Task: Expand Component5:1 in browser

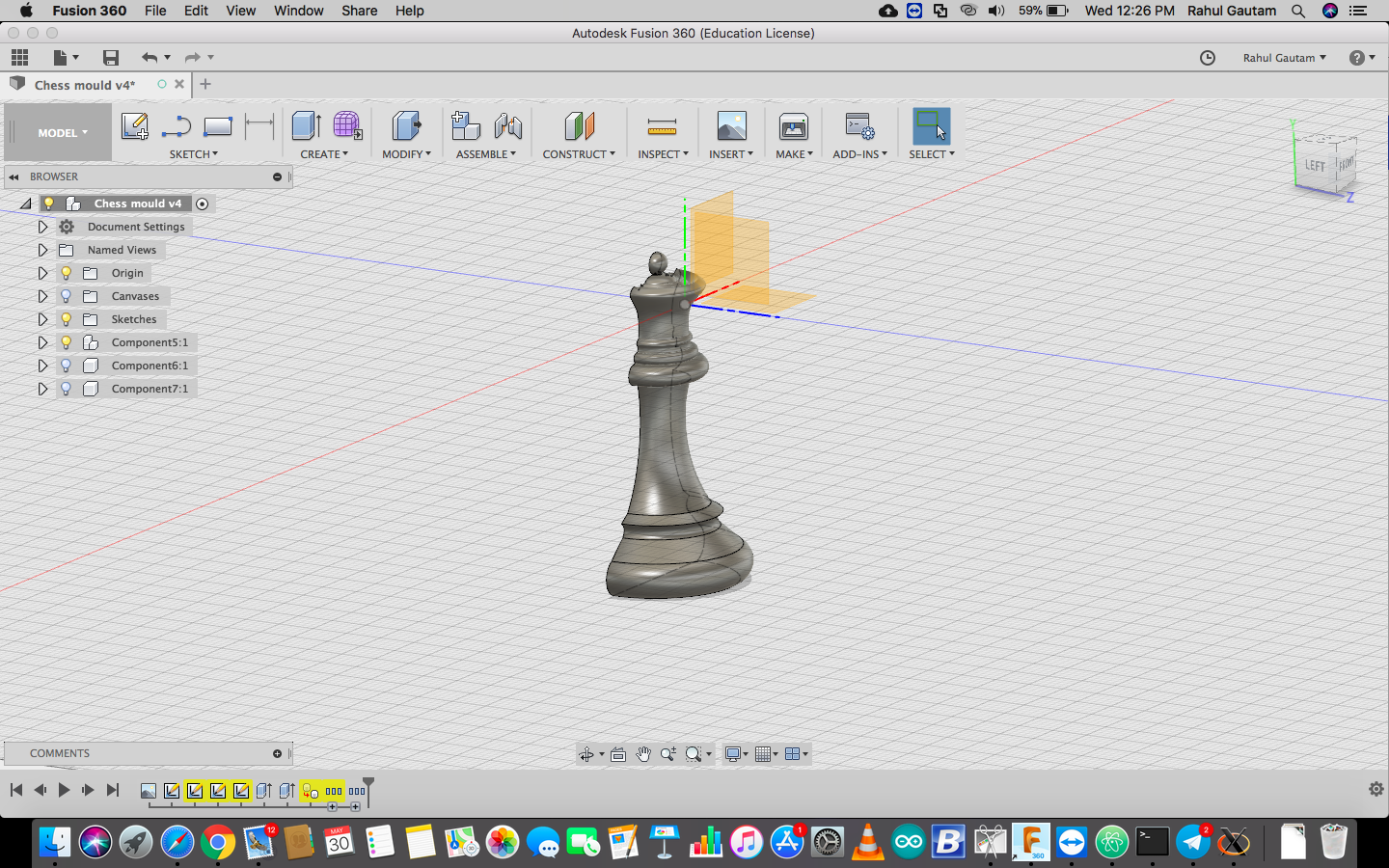Action: click(42, 342)
